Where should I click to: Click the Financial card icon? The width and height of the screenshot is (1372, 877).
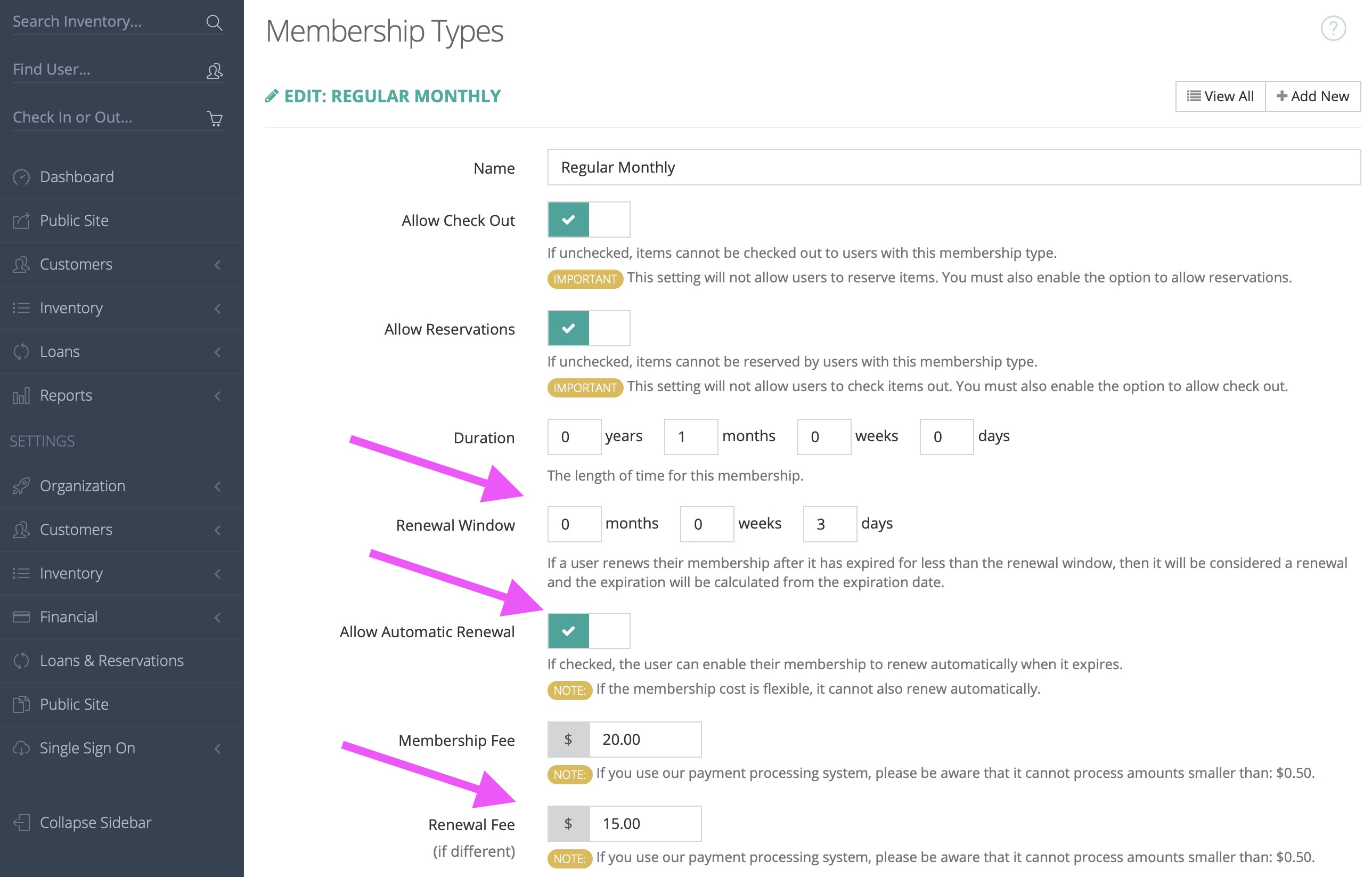click(21, 617)
